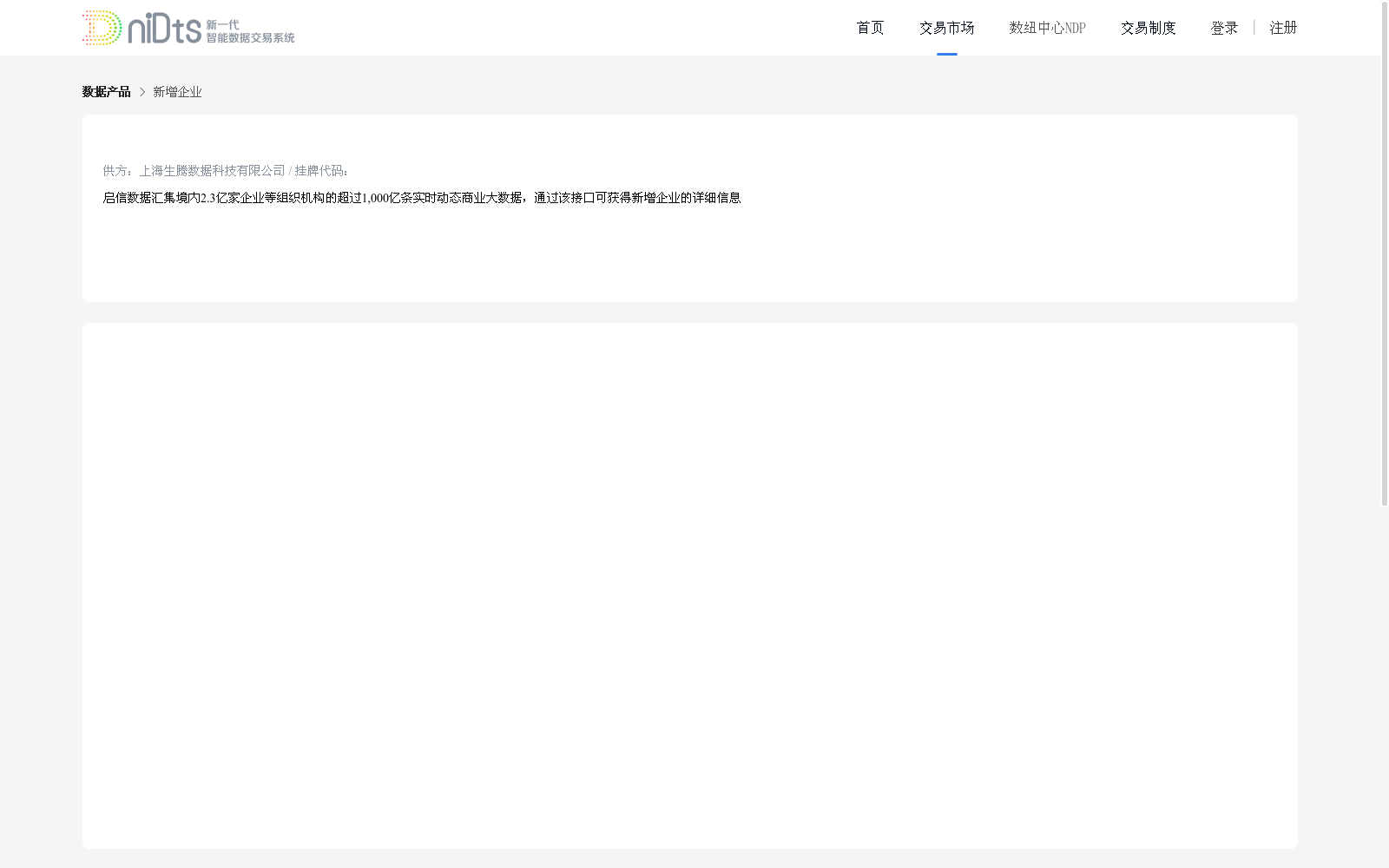Go to 数纽中心NDP in navigation

(1047, 28)
